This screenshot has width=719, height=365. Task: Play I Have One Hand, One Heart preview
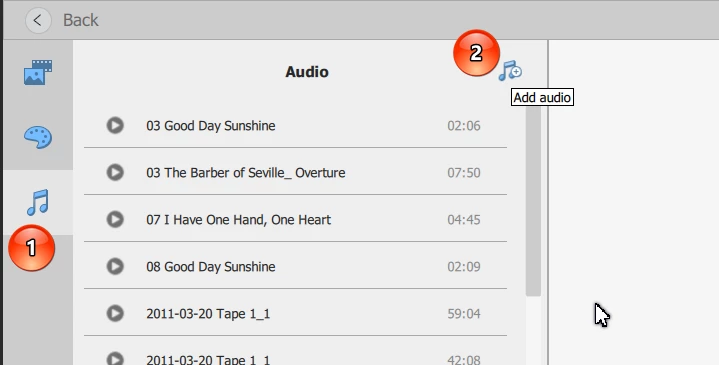pyautogui.click(x=115, y=219)
